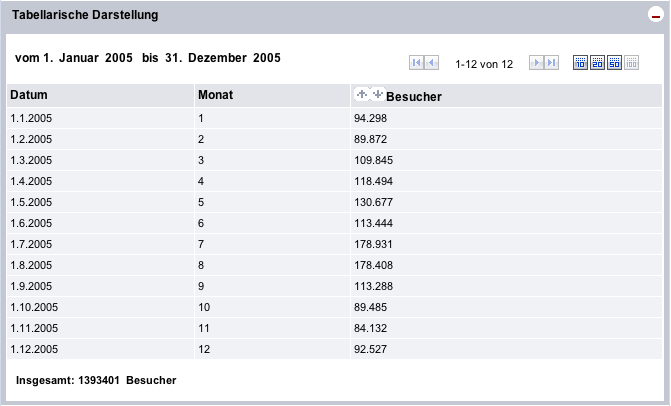This screenshot has width=671, height=406.
Task: Click the Monat column header
Action: [217, 95]
